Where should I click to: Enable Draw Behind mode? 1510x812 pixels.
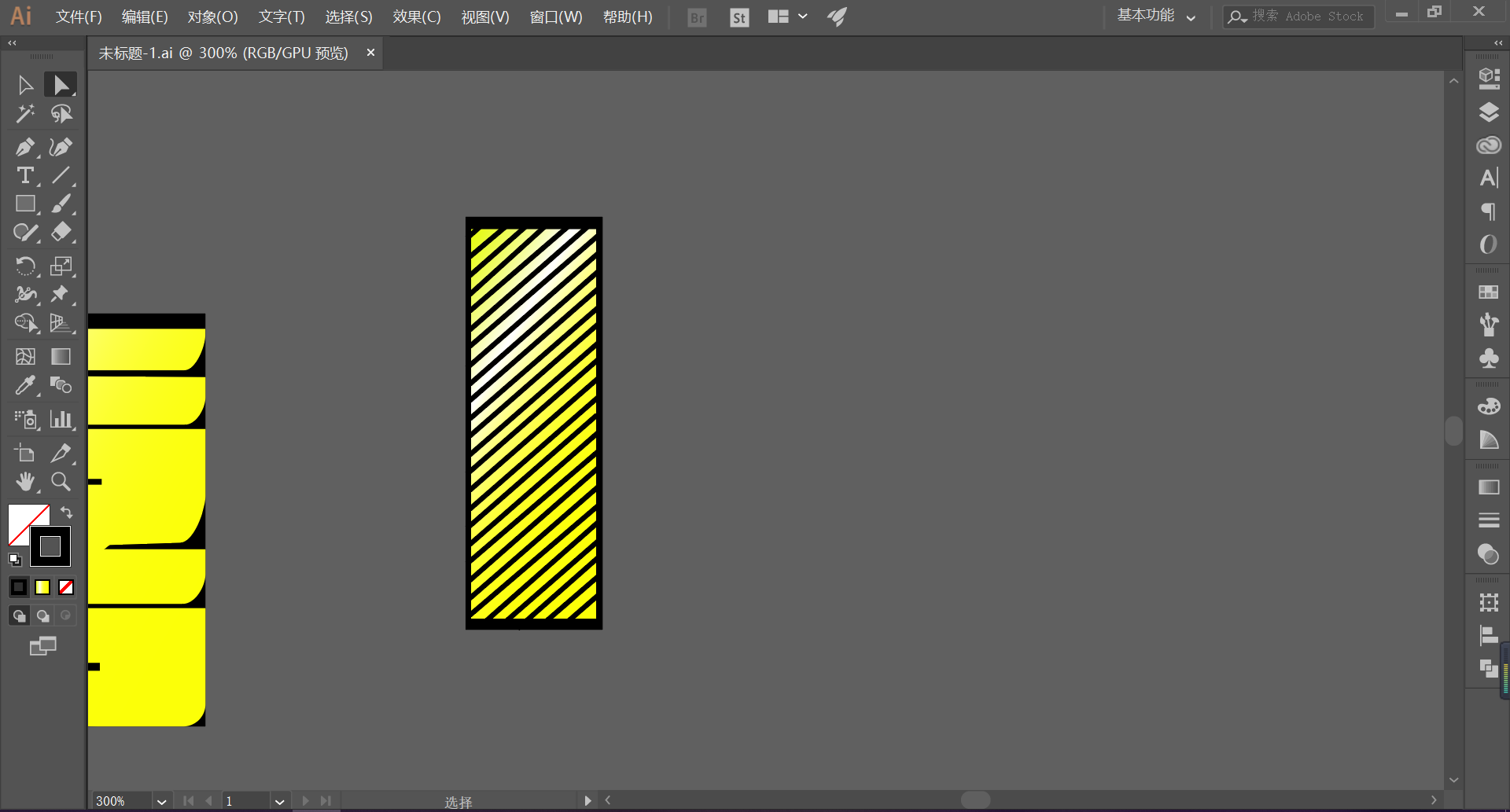[x=42, y=615]
